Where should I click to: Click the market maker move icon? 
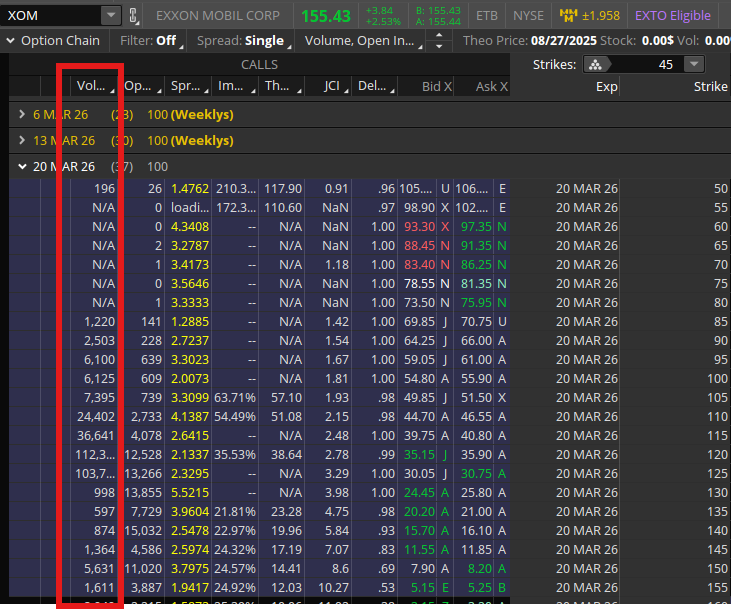(568, 16)
